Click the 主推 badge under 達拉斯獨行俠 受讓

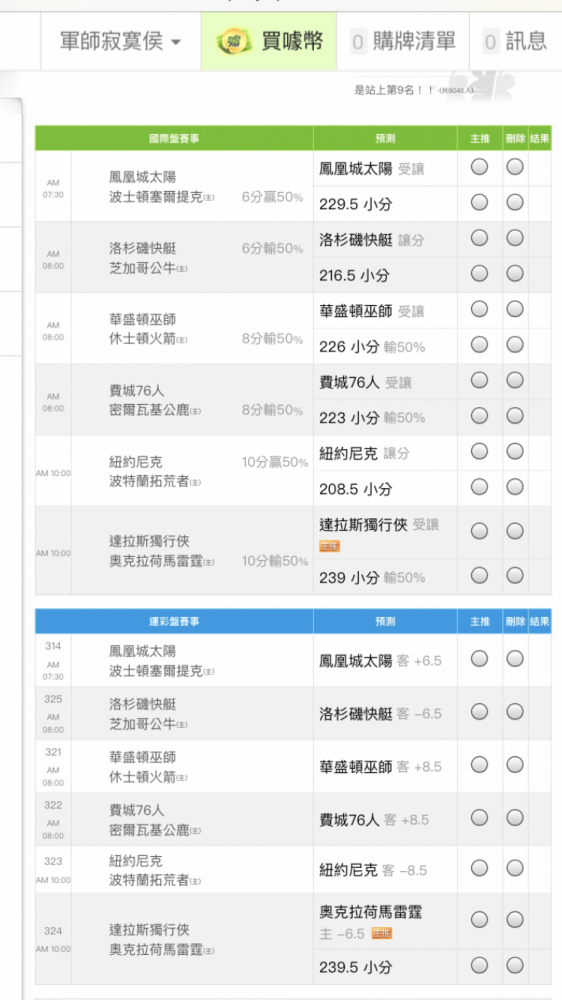point(330,546)
